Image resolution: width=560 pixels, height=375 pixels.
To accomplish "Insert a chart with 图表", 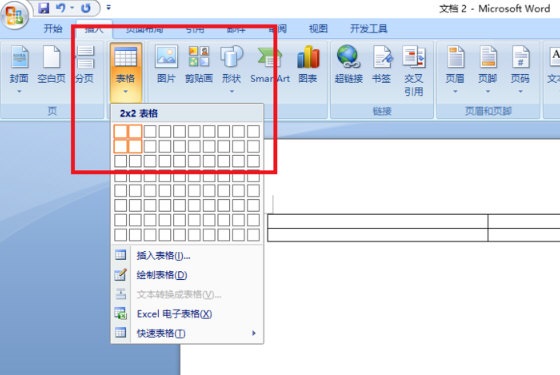I will tap(308, 65).
